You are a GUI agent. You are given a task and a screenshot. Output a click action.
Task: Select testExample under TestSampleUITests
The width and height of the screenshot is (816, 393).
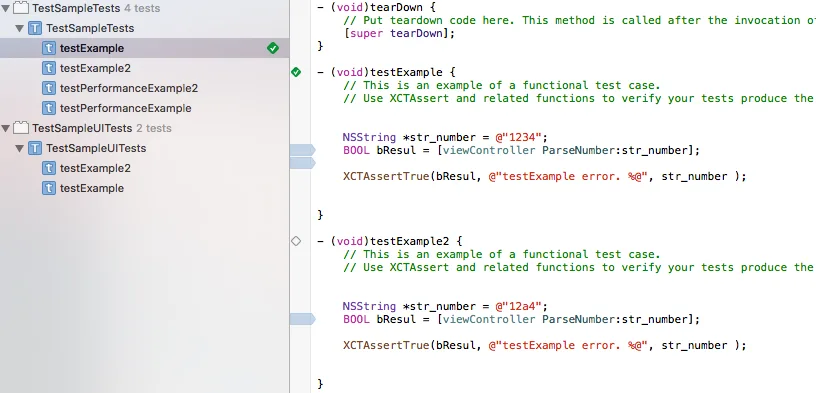(x=145, y=188)
